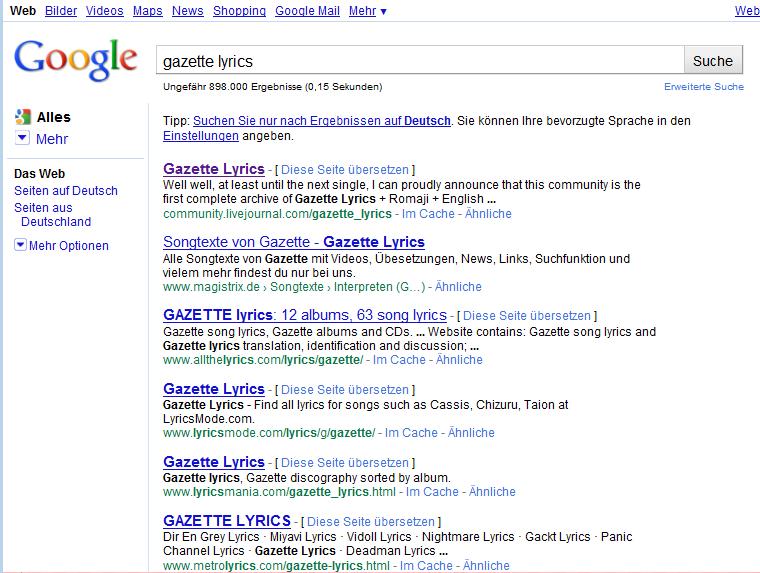This screenshot has width=760, height=573.
Task: Click Suchen Sie nur nach Ergebnissen auf Deutsch
Action: pyautogui.click(x=322, y=121)
